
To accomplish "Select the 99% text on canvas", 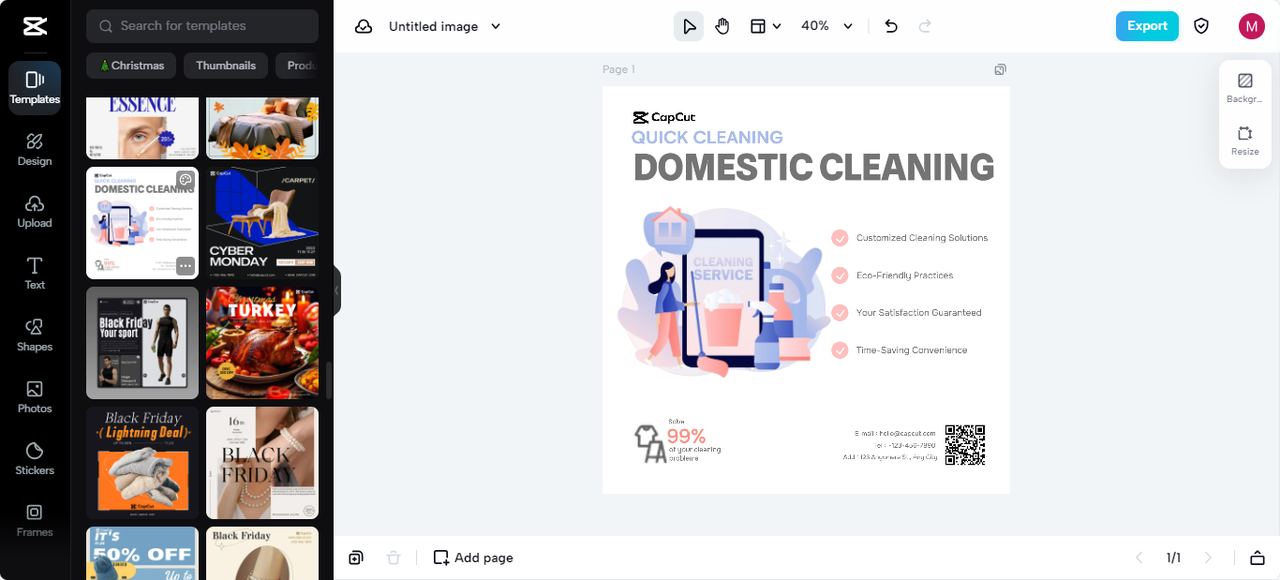I will coord(686,437).
